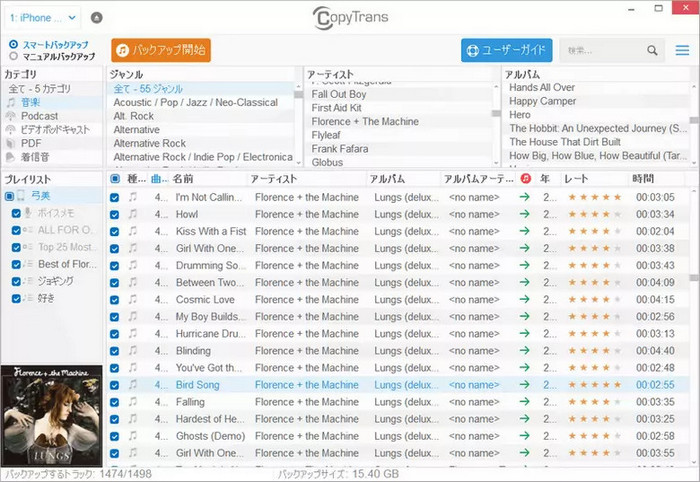The height and width of the screenshot is (482, 700).
Task: Set star rating for Cosmic Love
Action: pyautogui.click(x=594, y=300)
